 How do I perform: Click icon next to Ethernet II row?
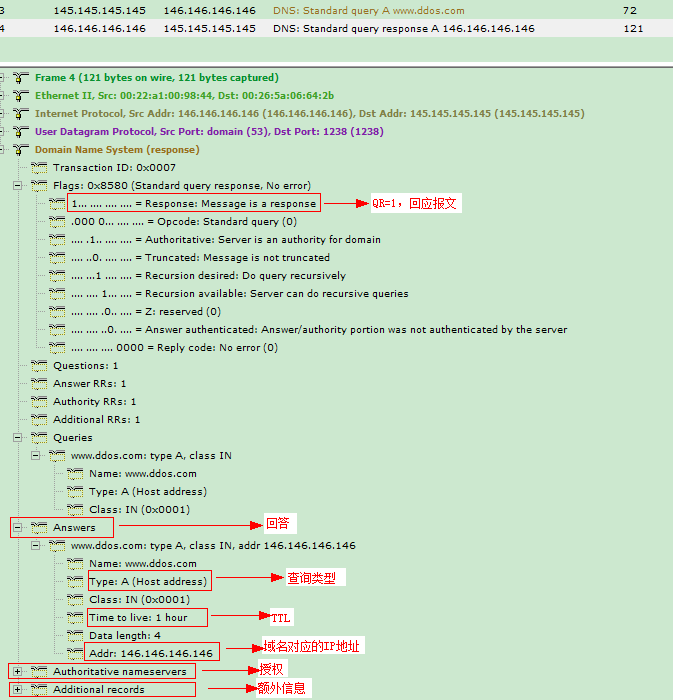pos(21,96)
